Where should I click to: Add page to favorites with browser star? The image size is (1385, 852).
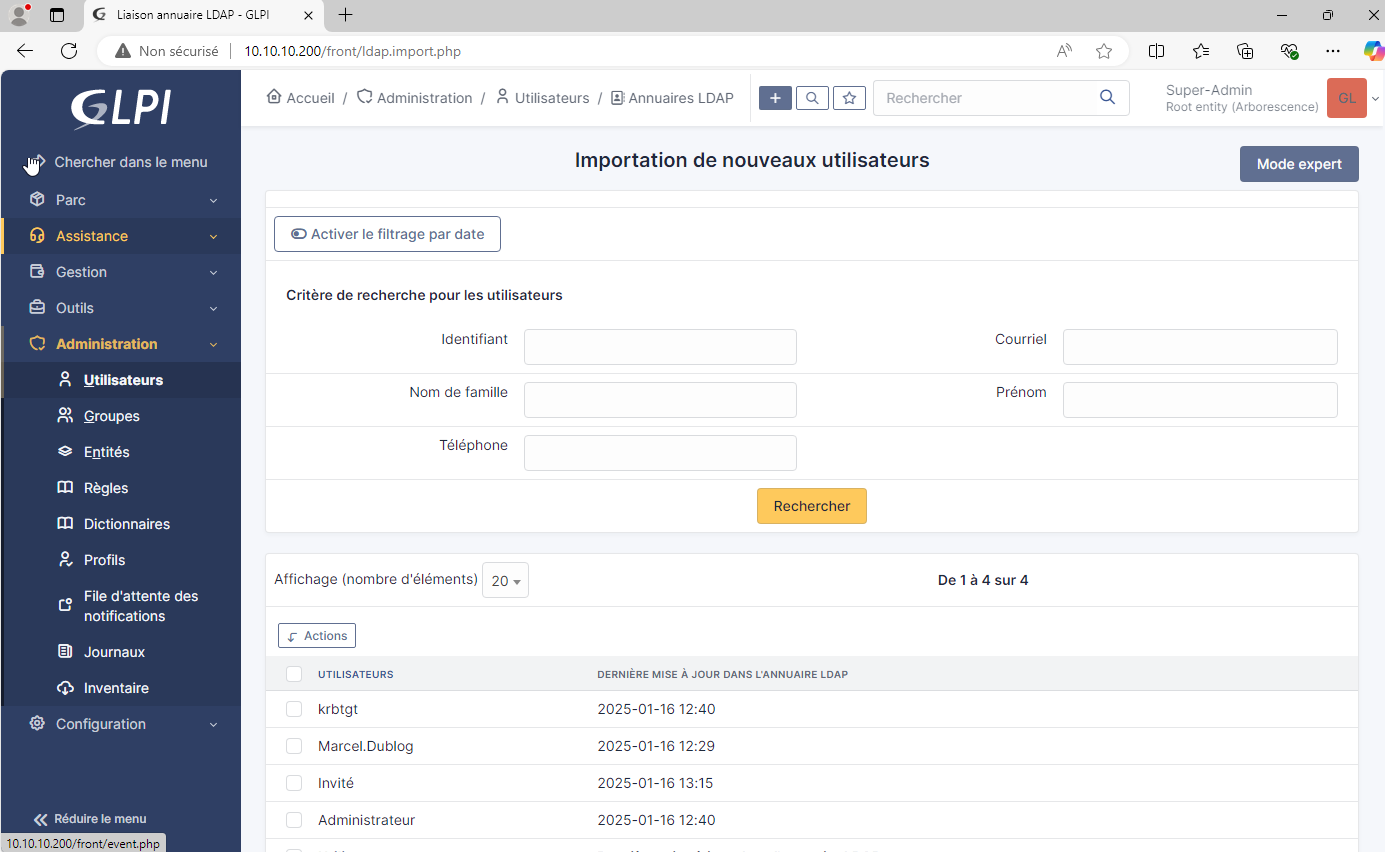pos(1104,51)
